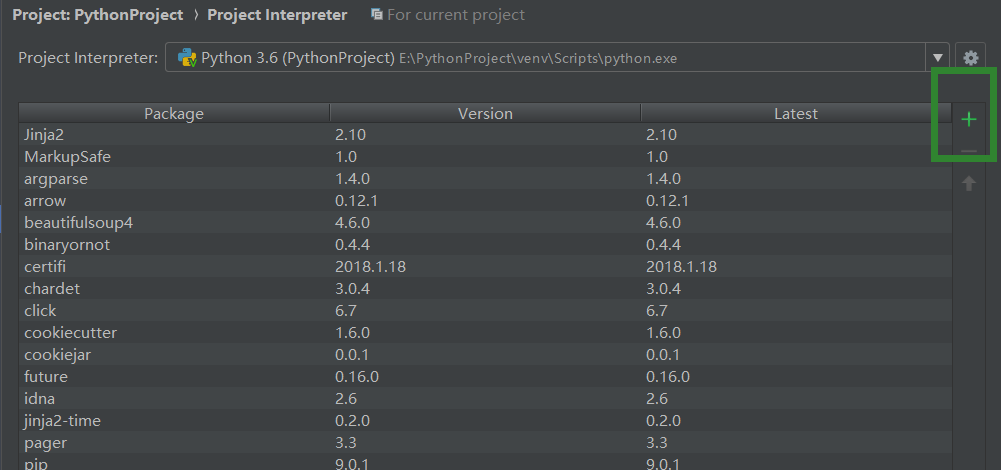Sort by the Version column header
This screenshot has height=470, width=1001.
click(485, 113)
